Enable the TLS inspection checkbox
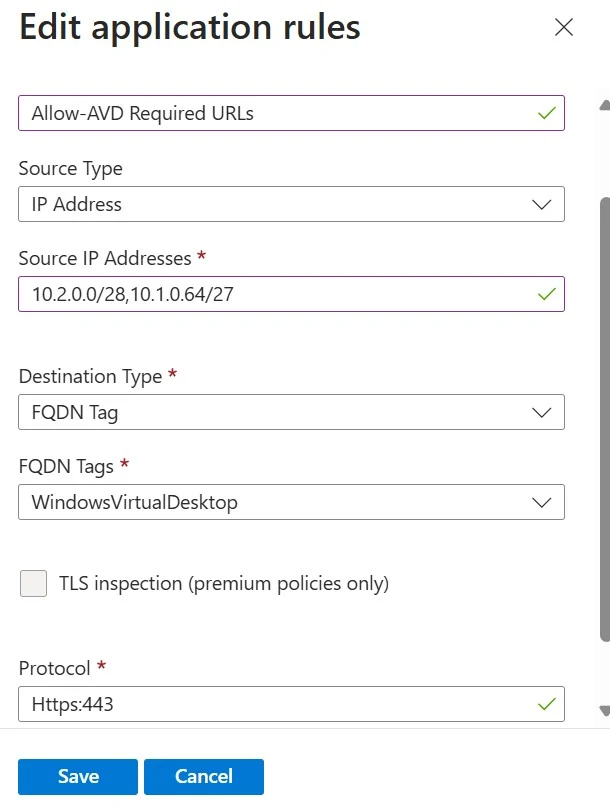The width and height of the screenshot is (610, 807). pyautogui.click(x=34, y=583)
